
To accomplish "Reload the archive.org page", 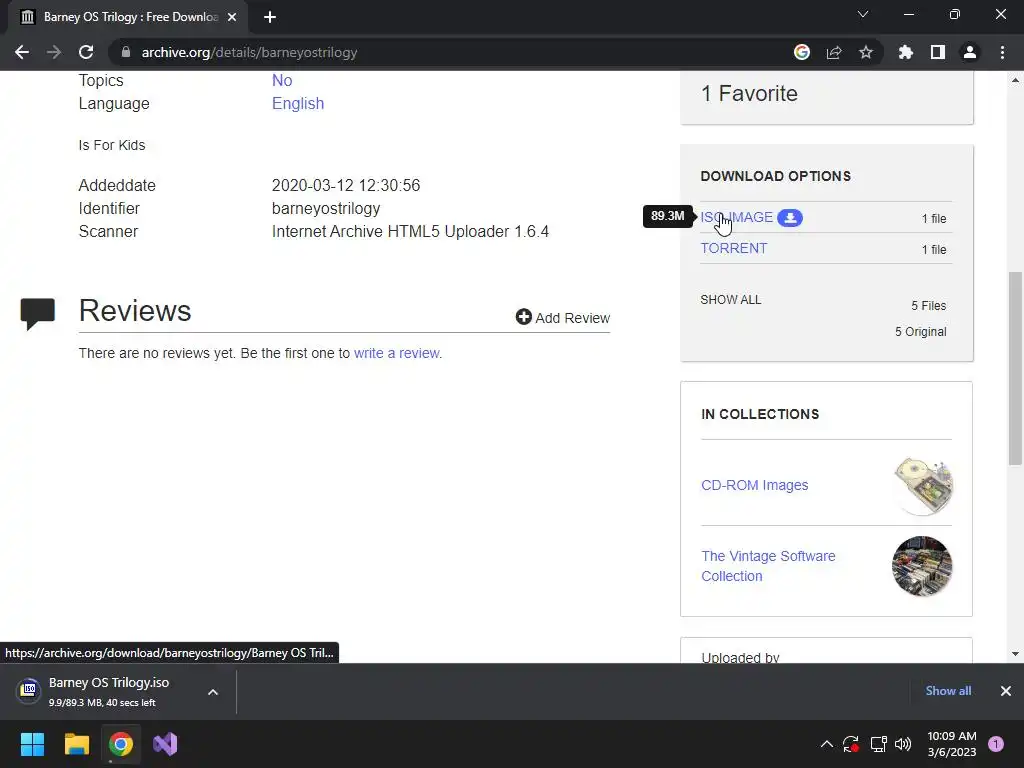I will 86,52.
